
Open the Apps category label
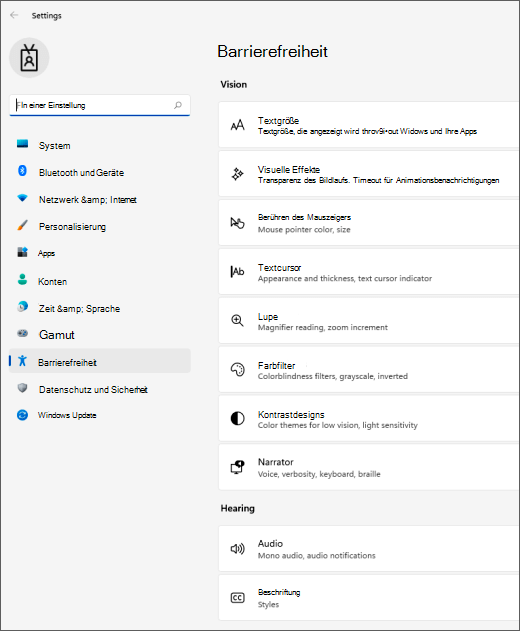(x=46, y=254)
